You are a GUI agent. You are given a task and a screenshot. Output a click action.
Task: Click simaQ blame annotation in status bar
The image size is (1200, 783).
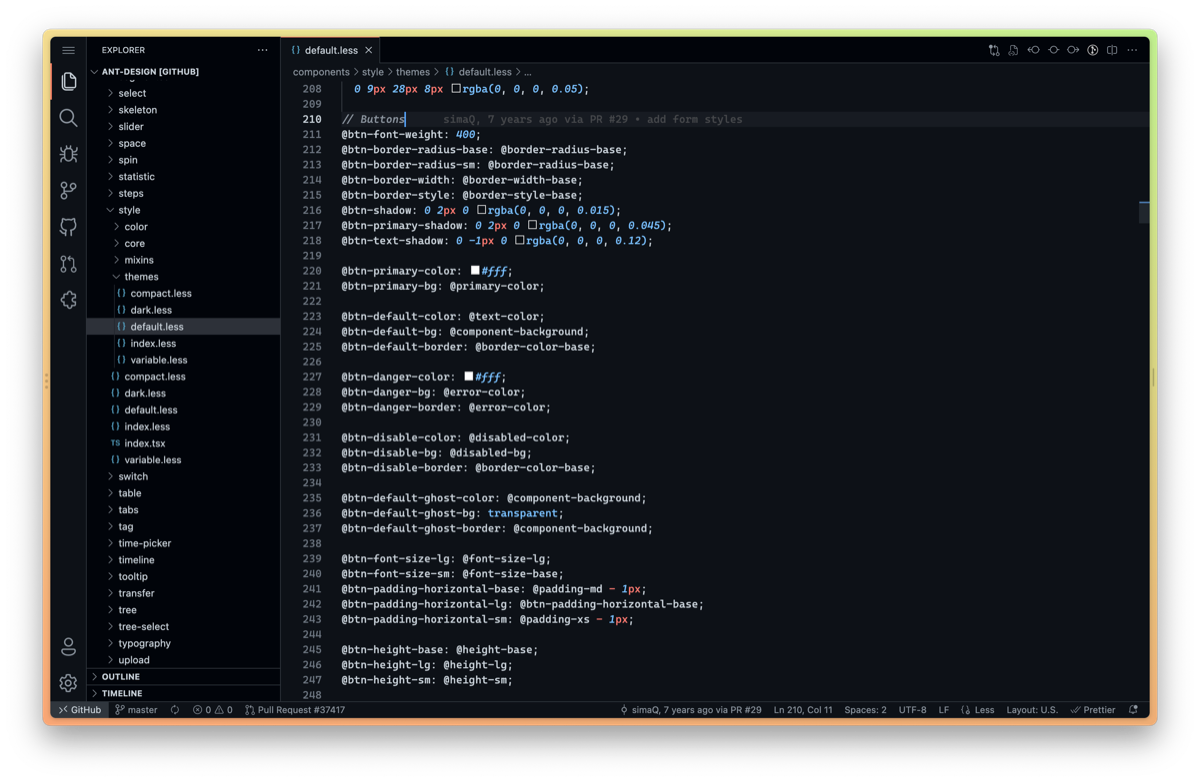coord(691,710)
